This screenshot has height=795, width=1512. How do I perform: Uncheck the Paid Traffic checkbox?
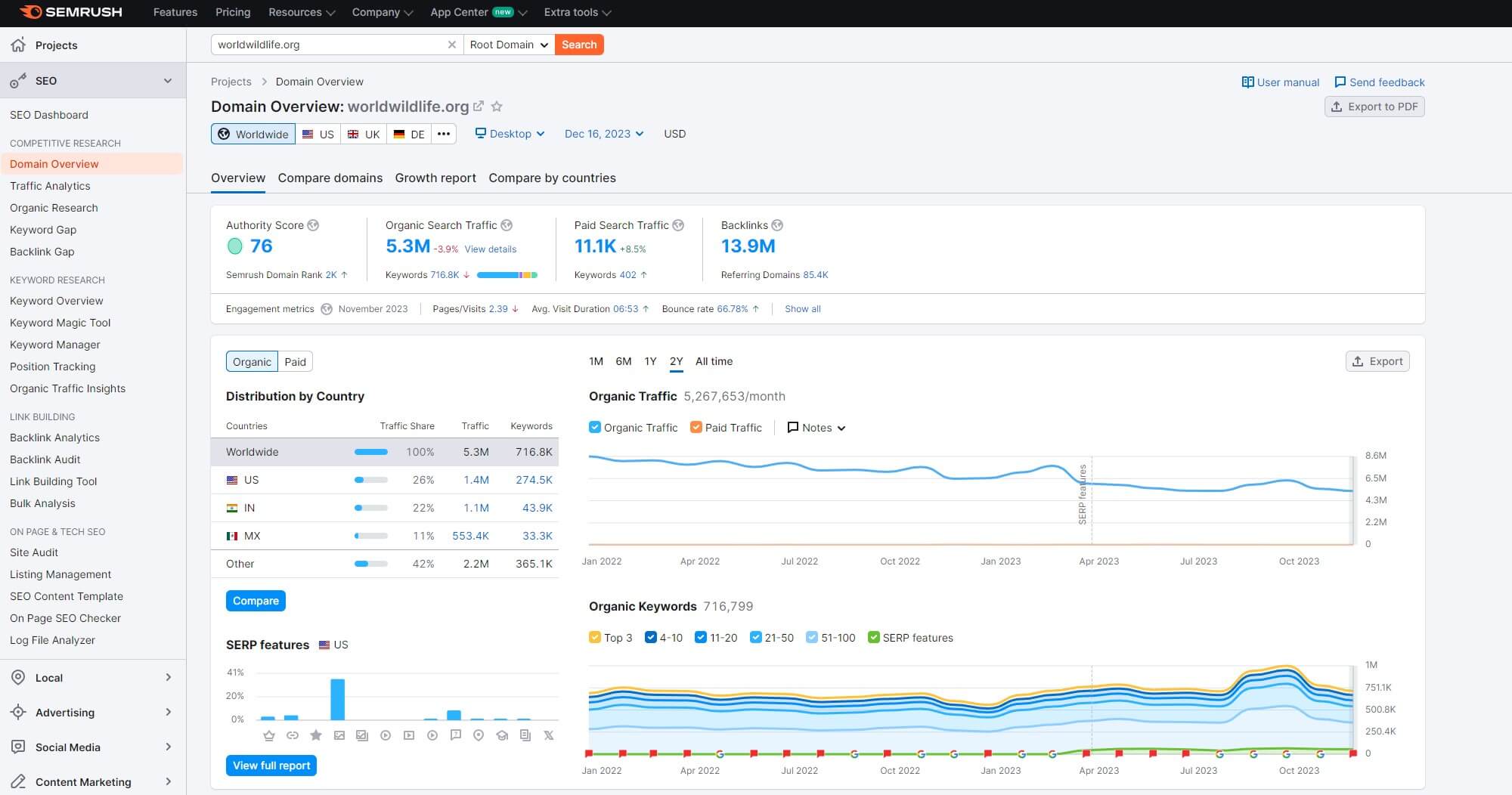696,427
